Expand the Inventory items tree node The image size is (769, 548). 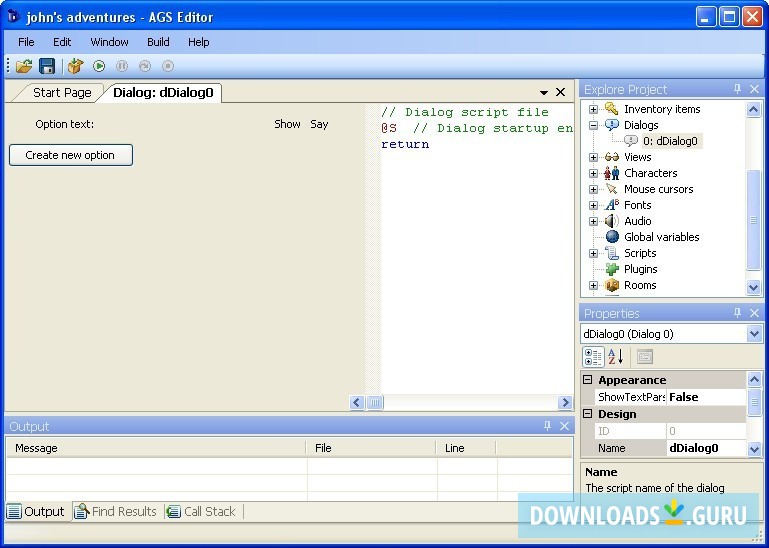pyautogui.click(x=593, y=109)
